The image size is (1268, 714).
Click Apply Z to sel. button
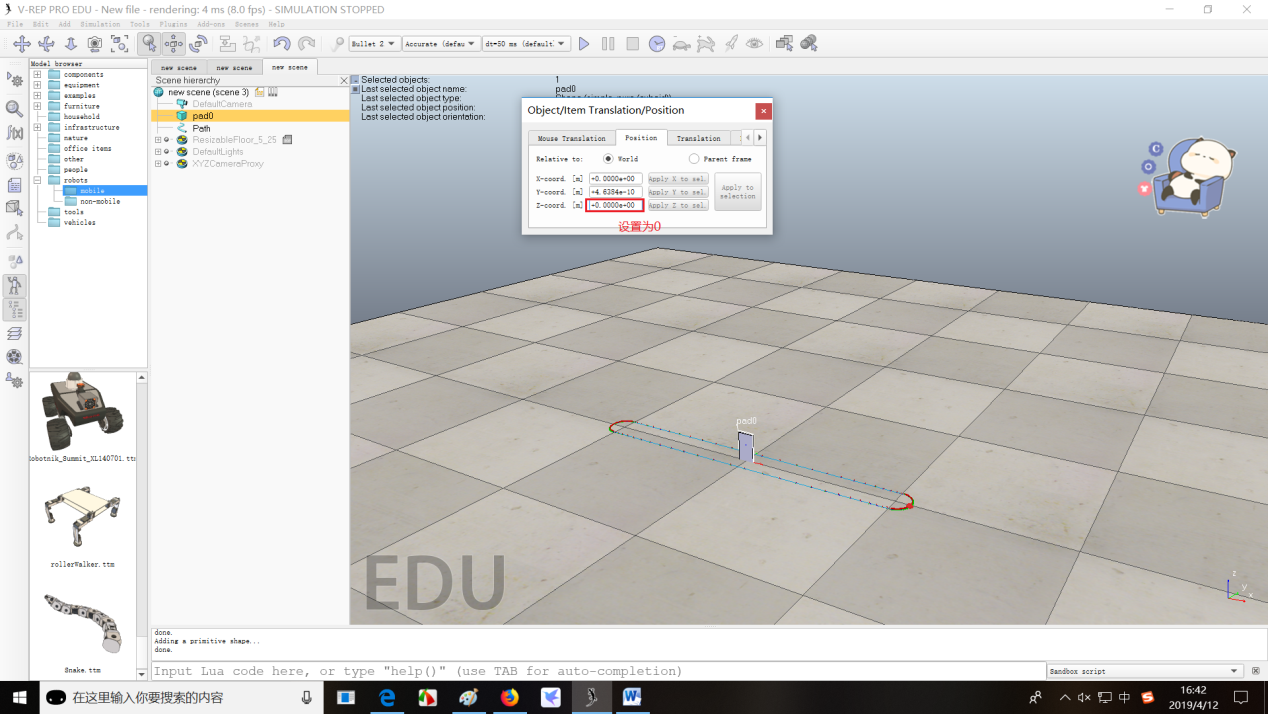coord(677,205)
